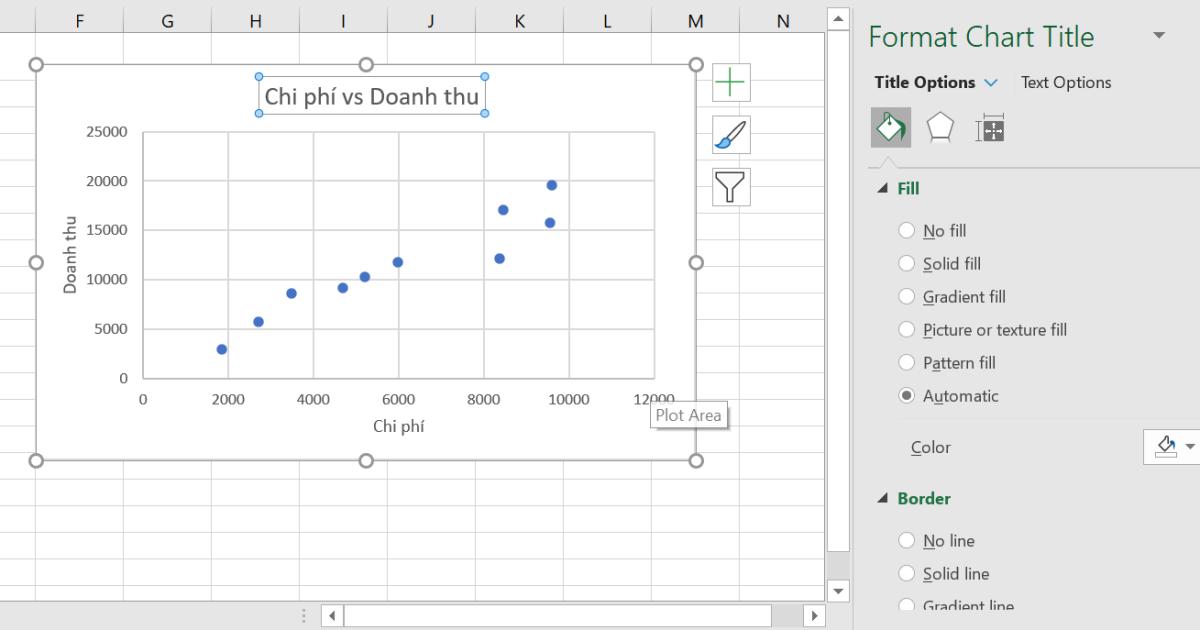Enable Pattern fill for the chart title

(x=907, y=362)
